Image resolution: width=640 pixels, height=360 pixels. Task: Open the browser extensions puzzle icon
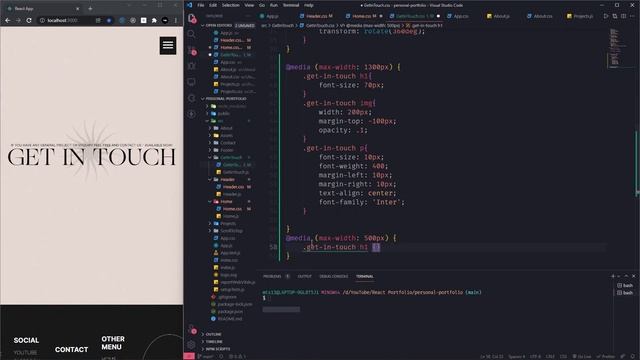pos(154,20)
